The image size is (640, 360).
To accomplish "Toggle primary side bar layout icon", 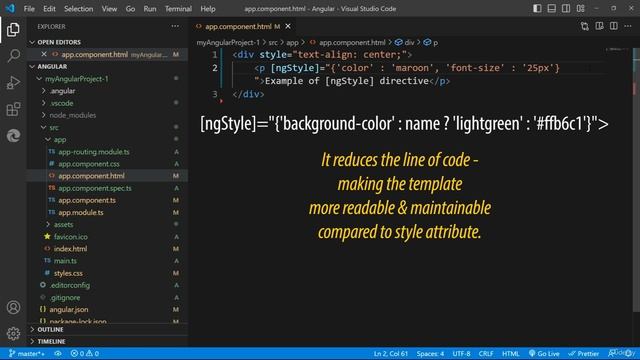I will click(537, 9).
